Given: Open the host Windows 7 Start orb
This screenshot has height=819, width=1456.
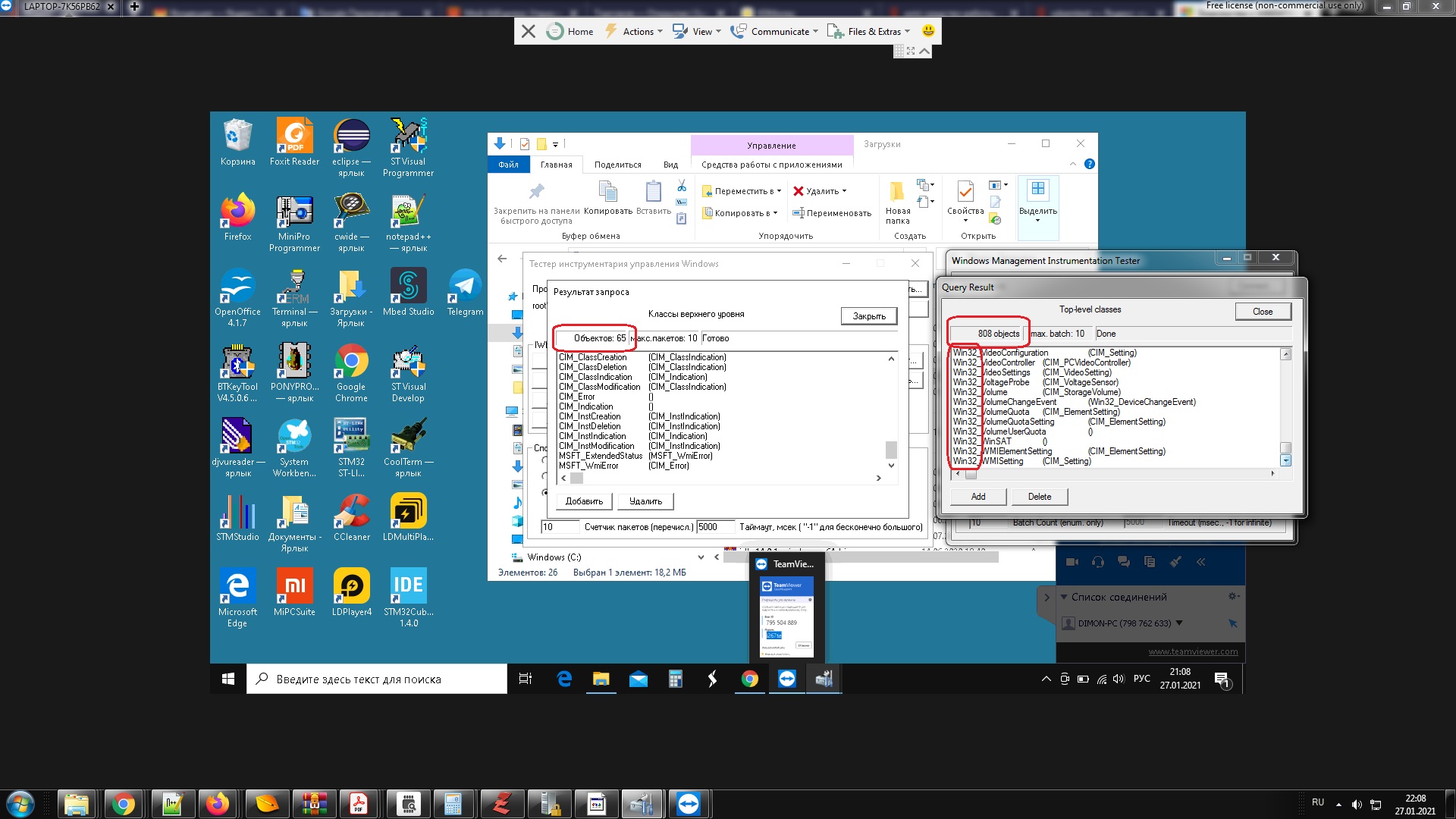Looking at the screenshot, I should (x=20, y=804).
